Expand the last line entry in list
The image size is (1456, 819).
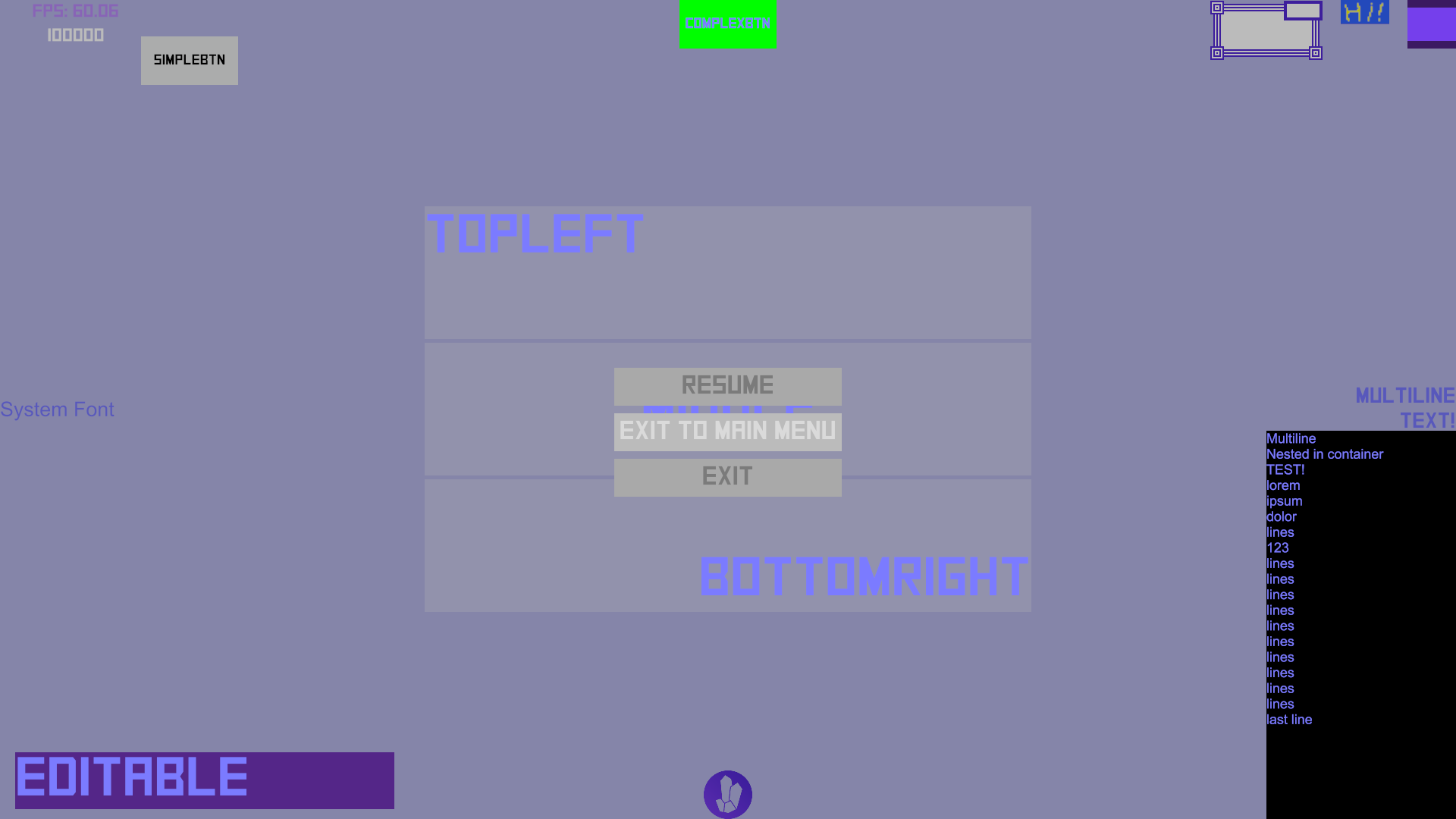1289,720
